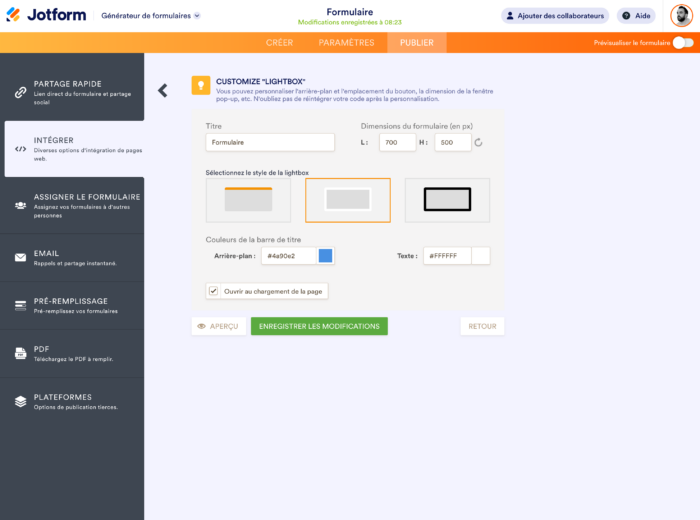700x520 pixels.
Task: Open the user profile avatar
Action: 681,16
